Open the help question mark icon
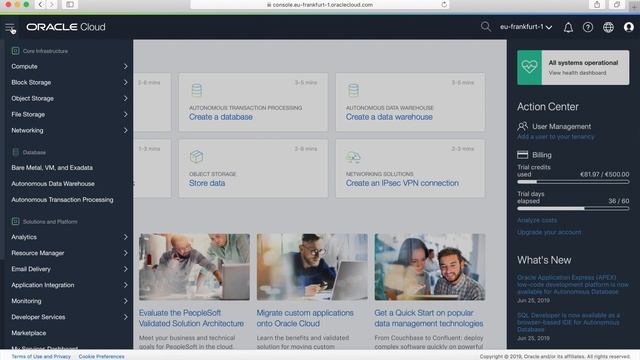This screenshot has height=360, width=640. click(x=588, y=27)
